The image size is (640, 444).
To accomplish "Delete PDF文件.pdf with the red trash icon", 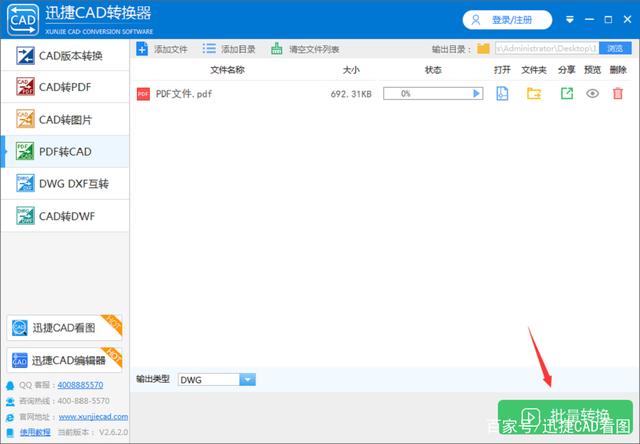I will [618, 93].
